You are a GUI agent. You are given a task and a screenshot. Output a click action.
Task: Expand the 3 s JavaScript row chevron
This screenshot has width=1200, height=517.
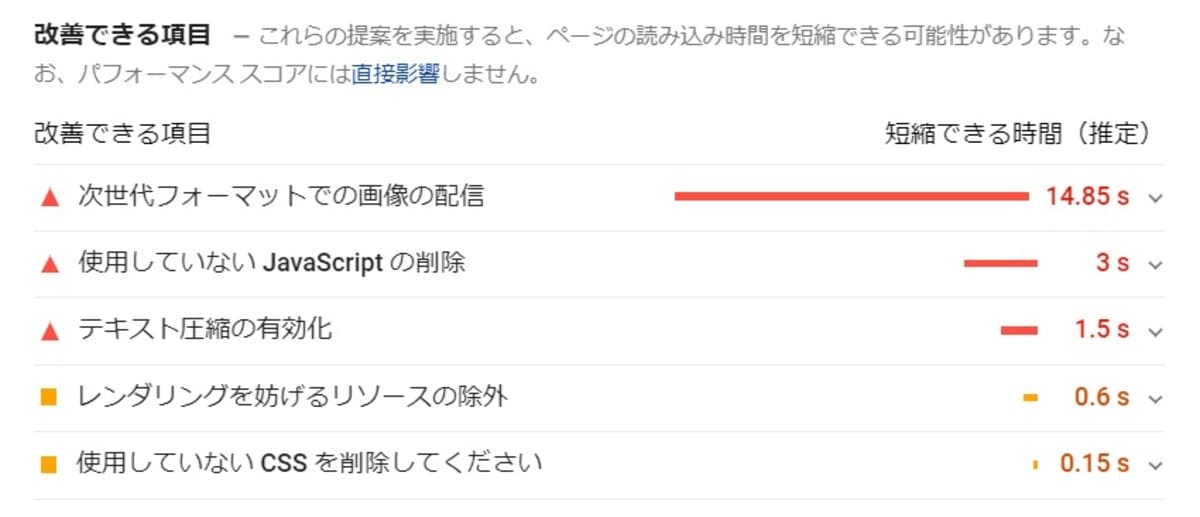click(1156, 265)
